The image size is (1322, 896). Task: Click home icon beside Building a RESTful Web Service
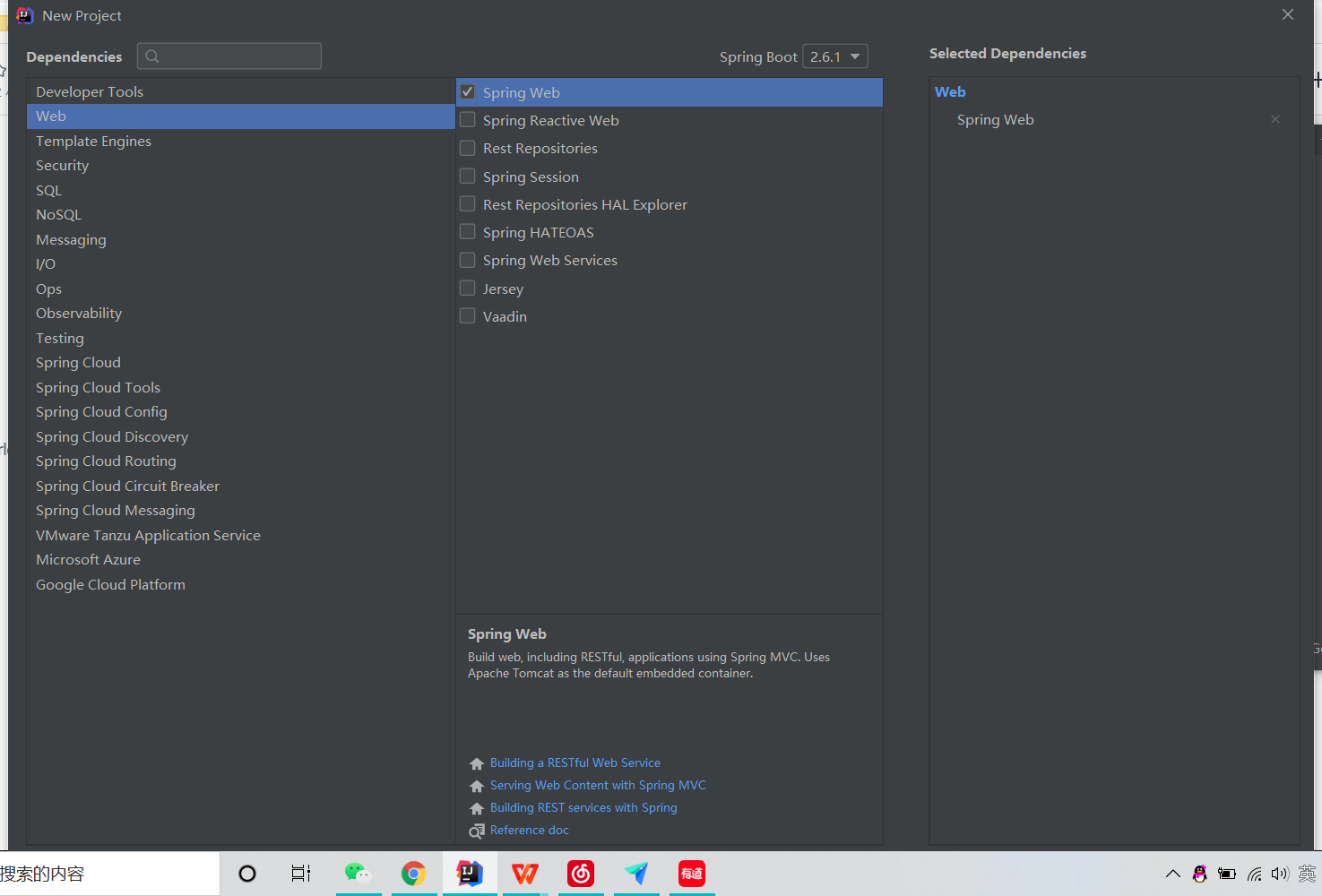click(x=477, y=763)
